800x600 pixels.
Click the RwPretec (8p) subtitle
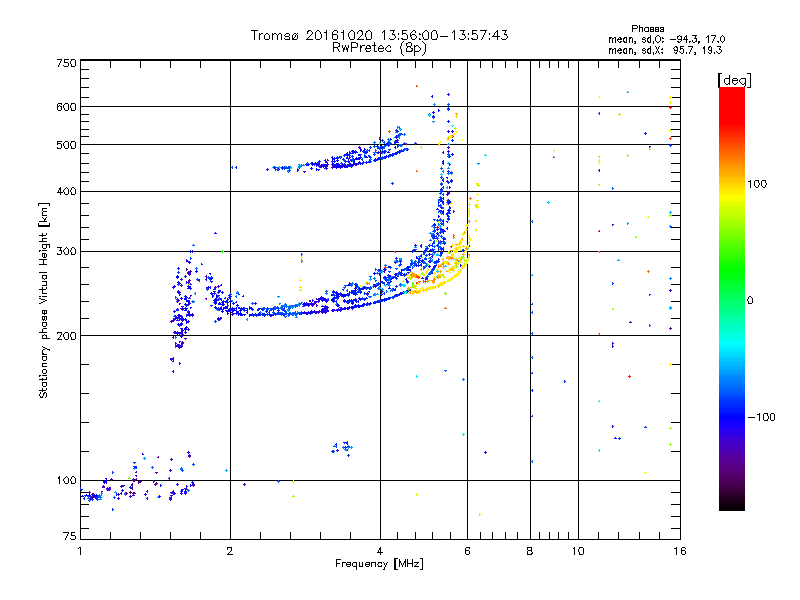point(379,47)
